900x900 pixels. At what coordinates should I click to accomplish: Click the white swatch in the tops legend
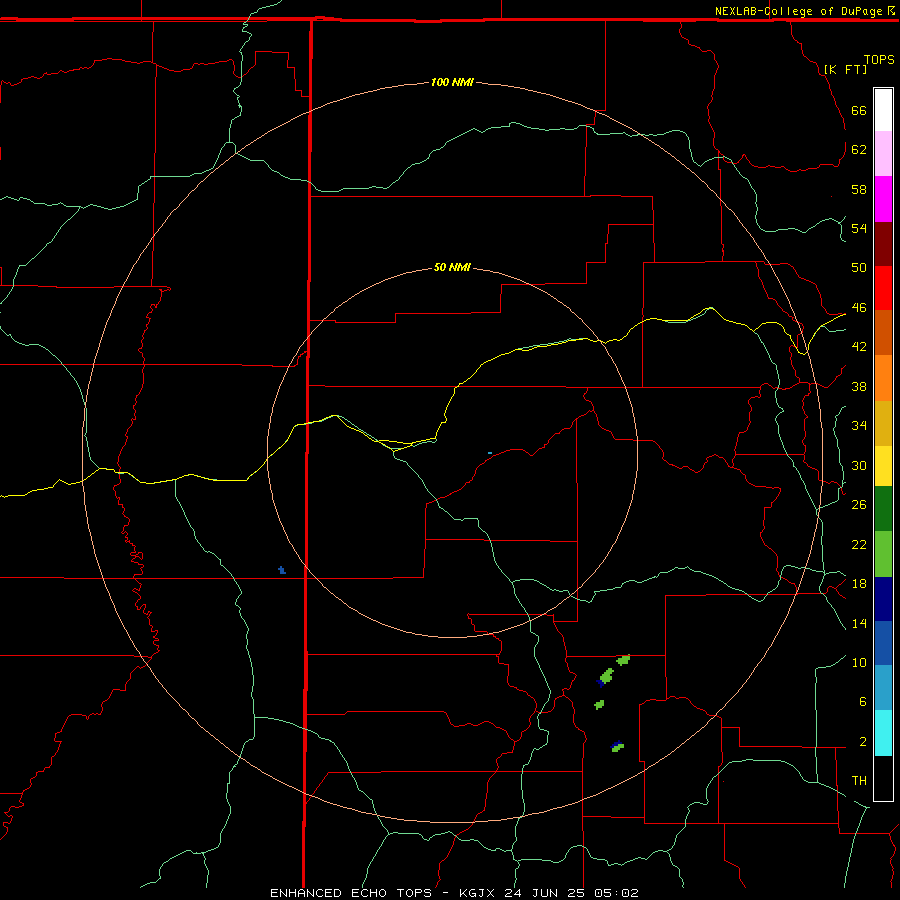click(883, 110)
